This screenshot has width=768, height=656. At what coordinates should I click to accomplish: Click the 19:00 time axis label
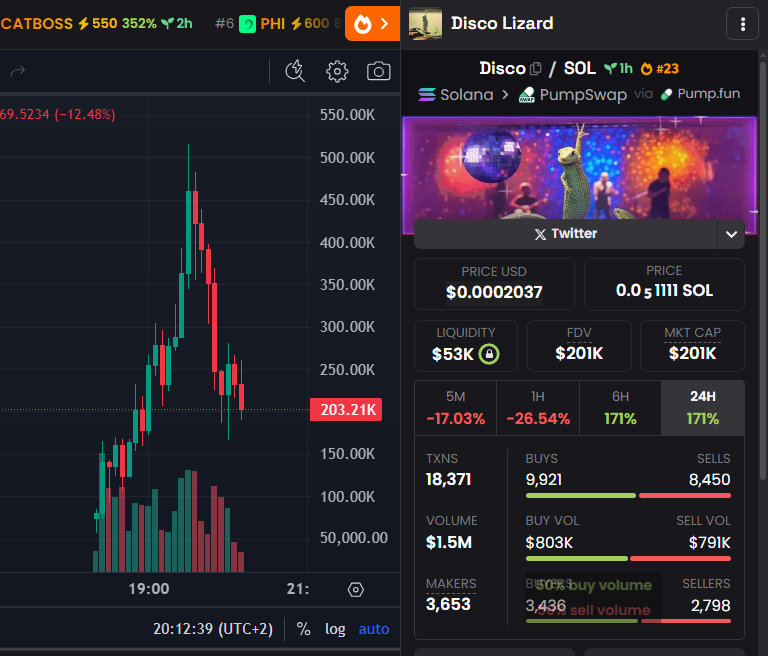[149, 588]
